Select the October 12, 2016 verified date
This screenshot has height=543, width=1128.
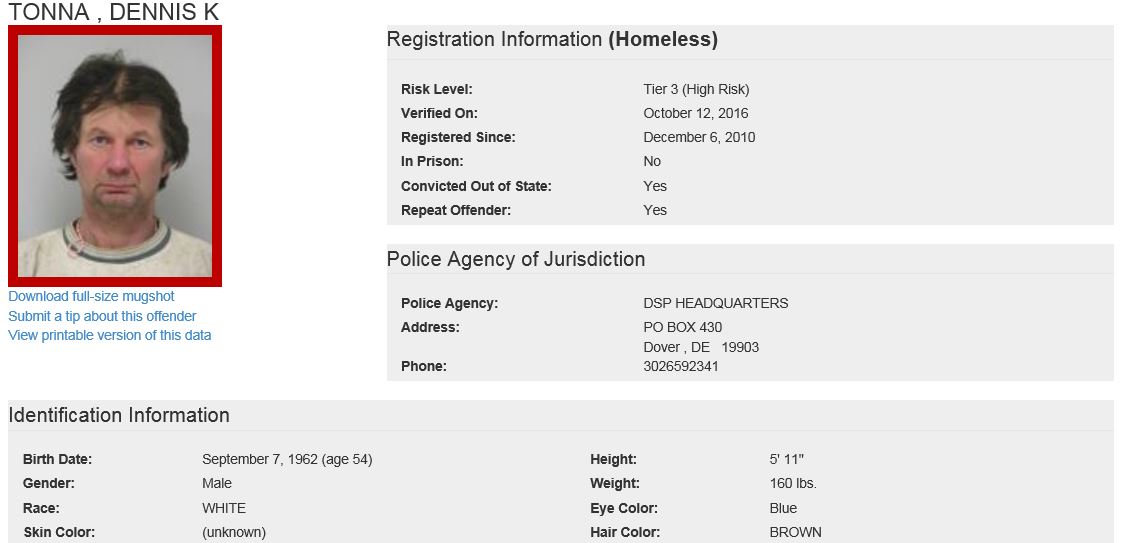(x=695, y=113)
